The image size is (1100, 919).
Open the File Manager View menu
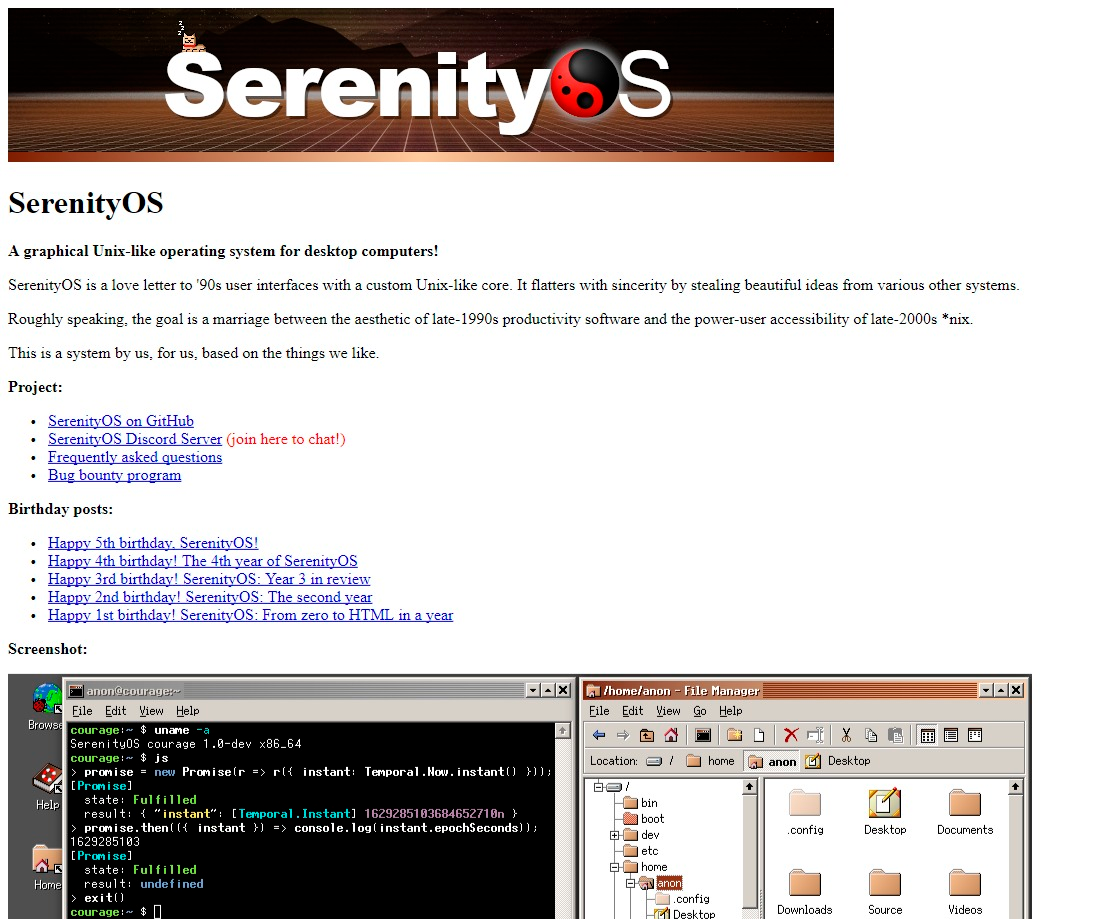click(x=668, y=711)
